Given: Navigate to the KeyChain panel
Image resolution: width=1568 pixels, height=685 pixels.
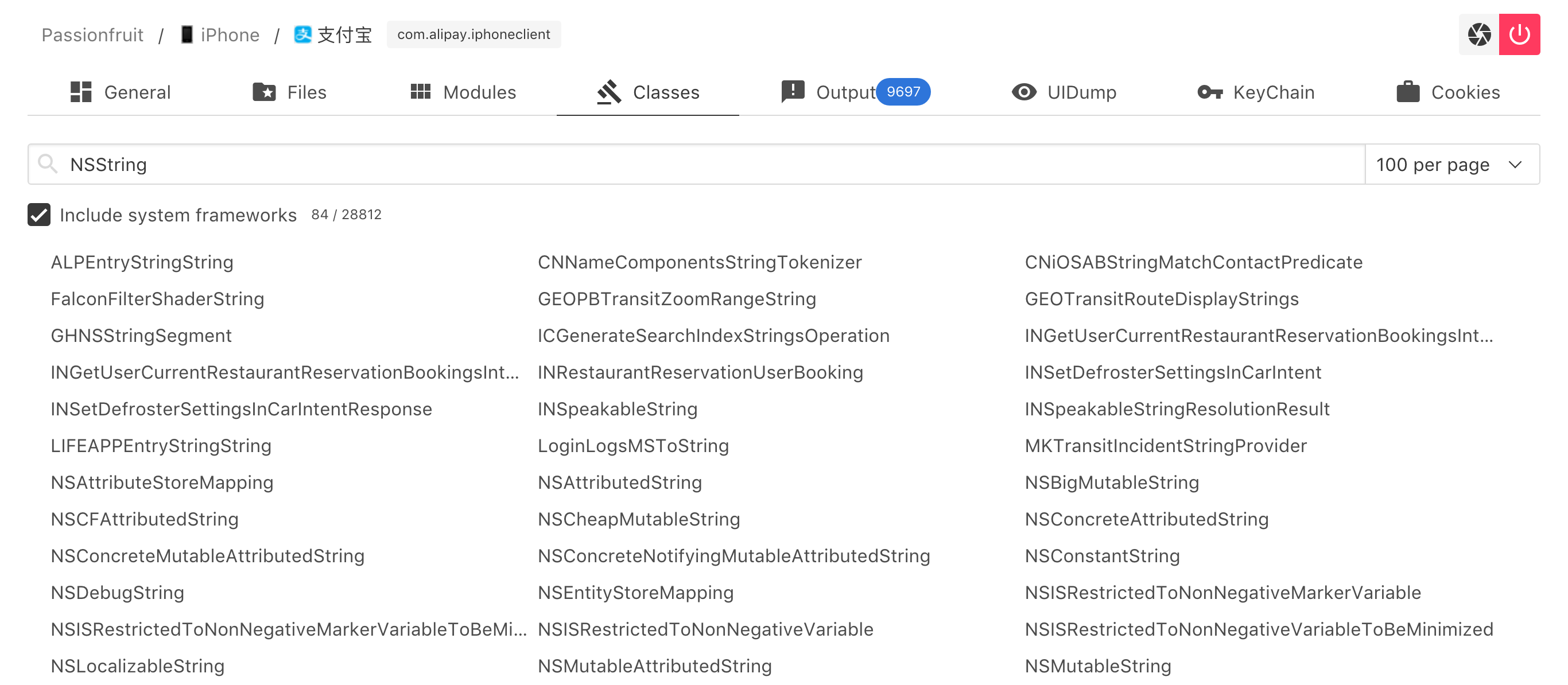Looking at the screenshot, I should coord(1254,92).
